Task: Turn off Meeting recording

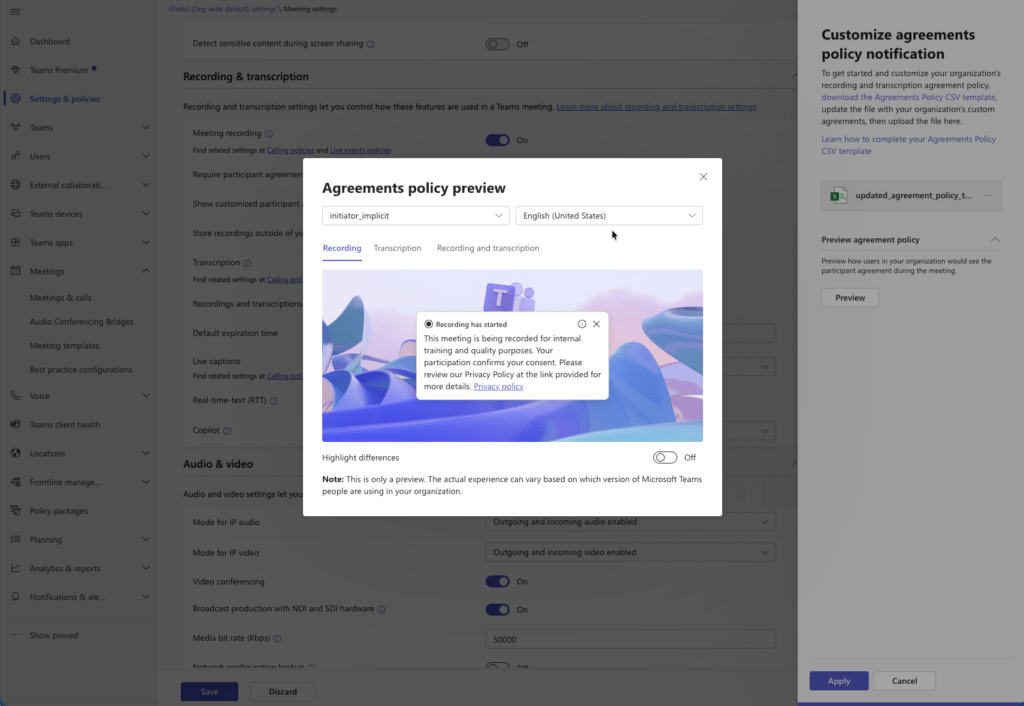Action: tap(497, 140)
